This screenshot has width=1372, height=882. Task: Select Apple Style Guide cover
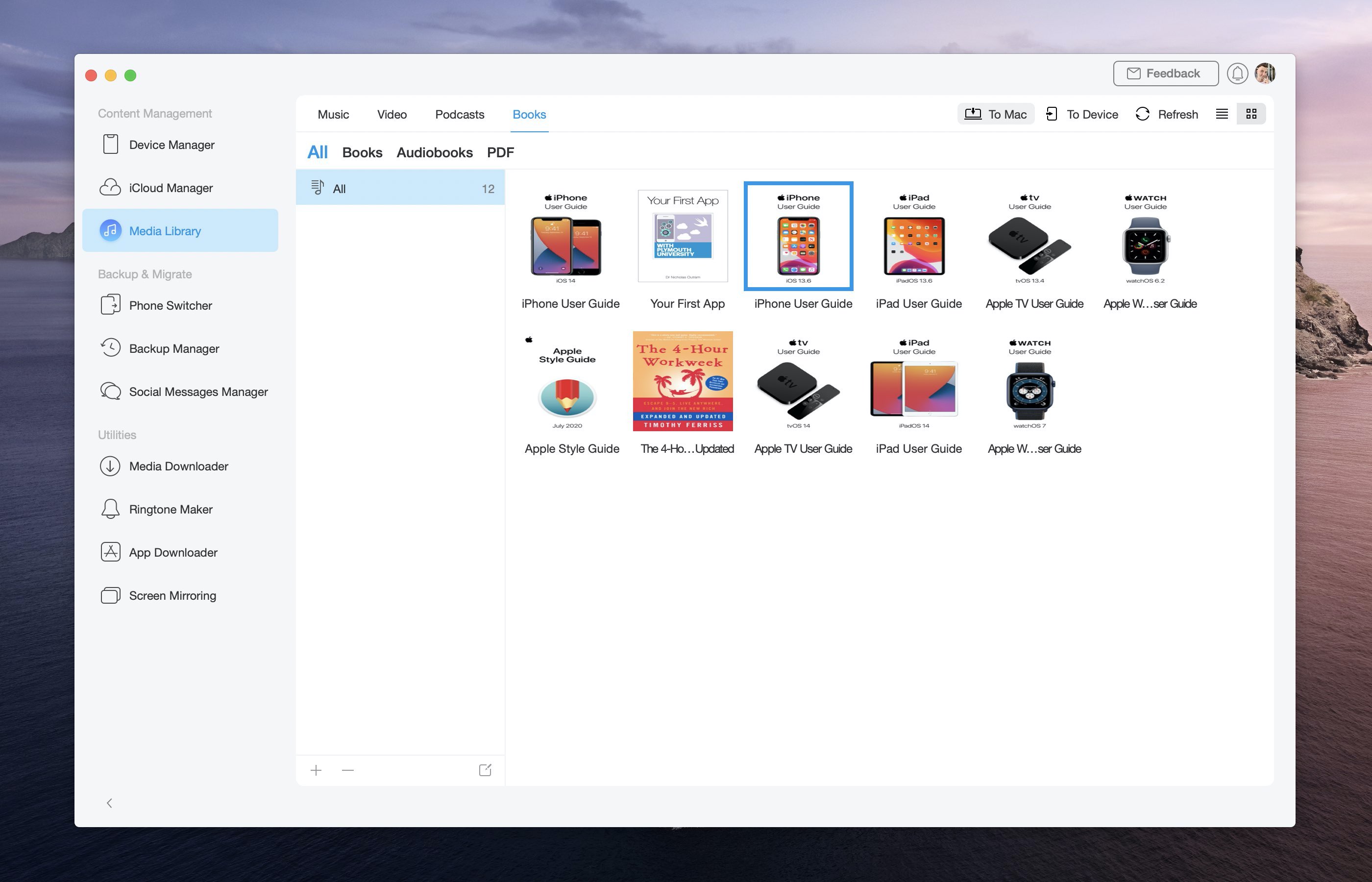coord(566,381)
